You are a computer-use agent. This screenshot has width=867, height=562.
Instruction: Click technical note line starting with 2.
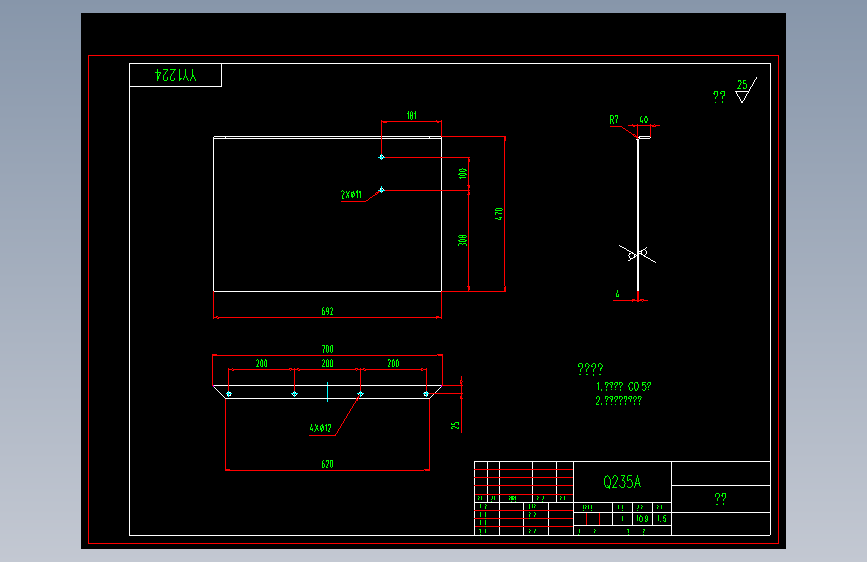pos(618,400)
